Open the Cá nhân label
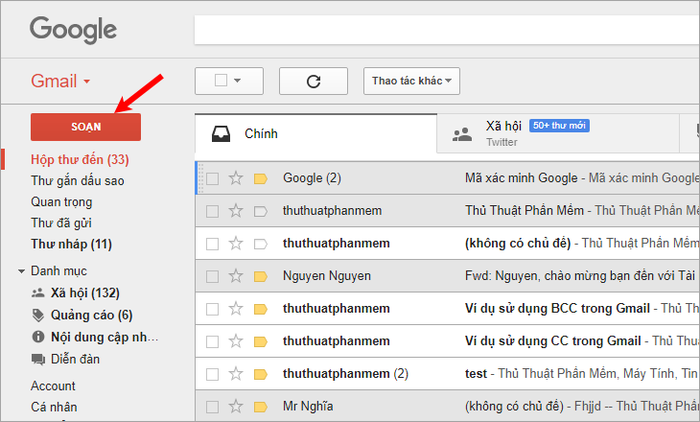The image size is (700, 422). coord(54,407)
